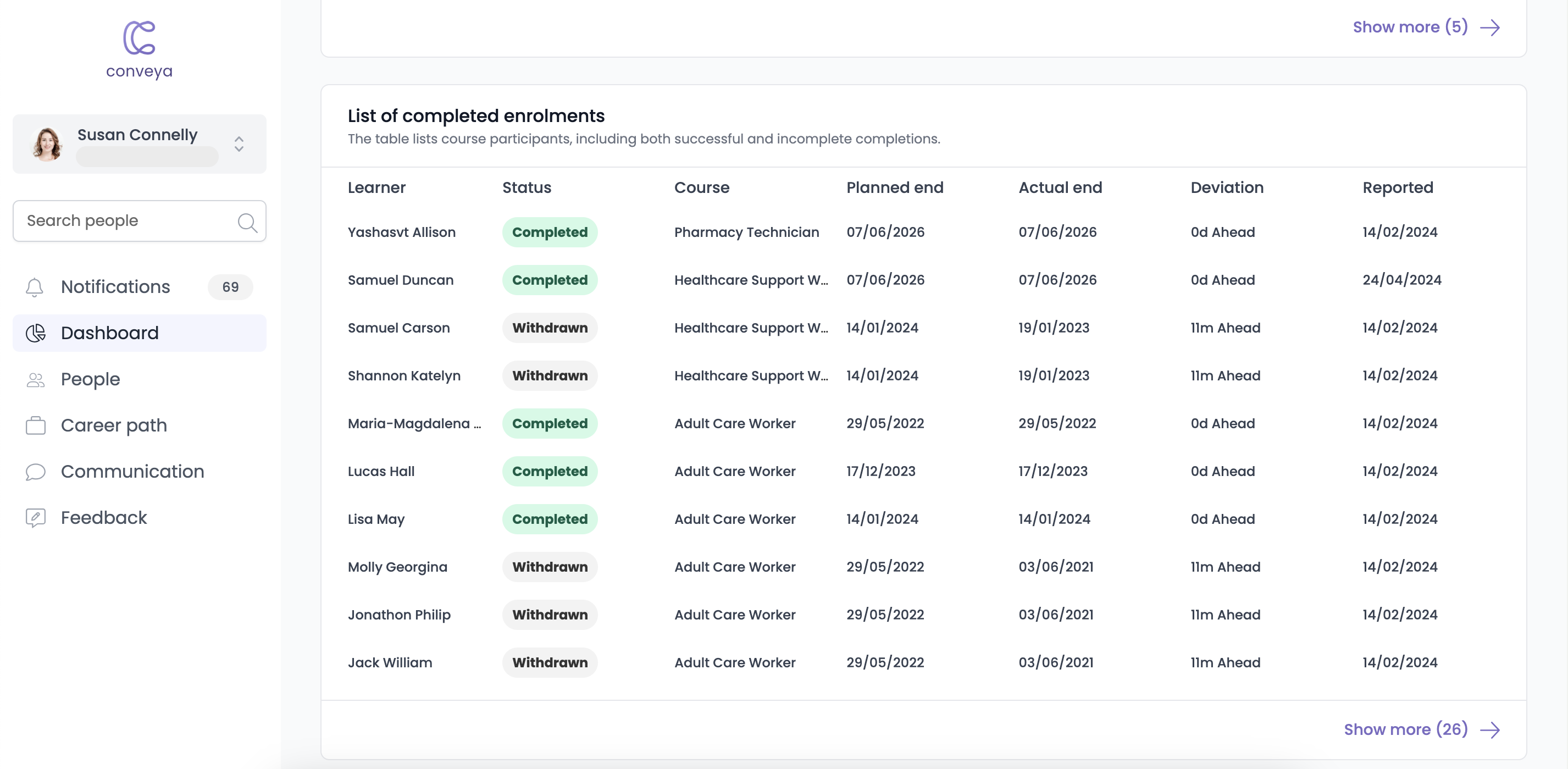Viewport: 1568px width, 769px height.
Task: Click Lucas Hall's Adult Care Worker course
Action: 735,471
